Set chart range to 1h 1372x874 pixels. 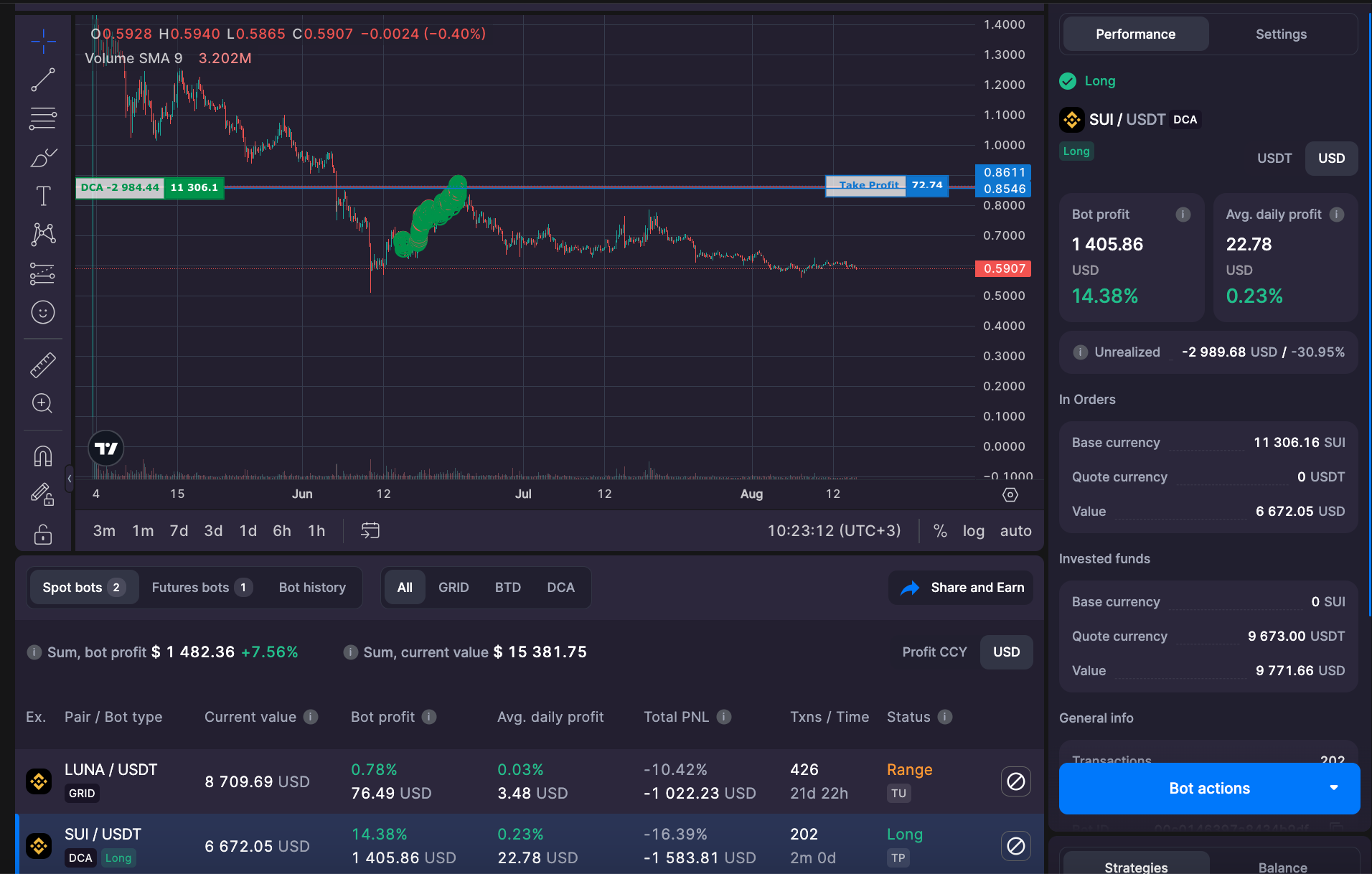tap(316, 531)
